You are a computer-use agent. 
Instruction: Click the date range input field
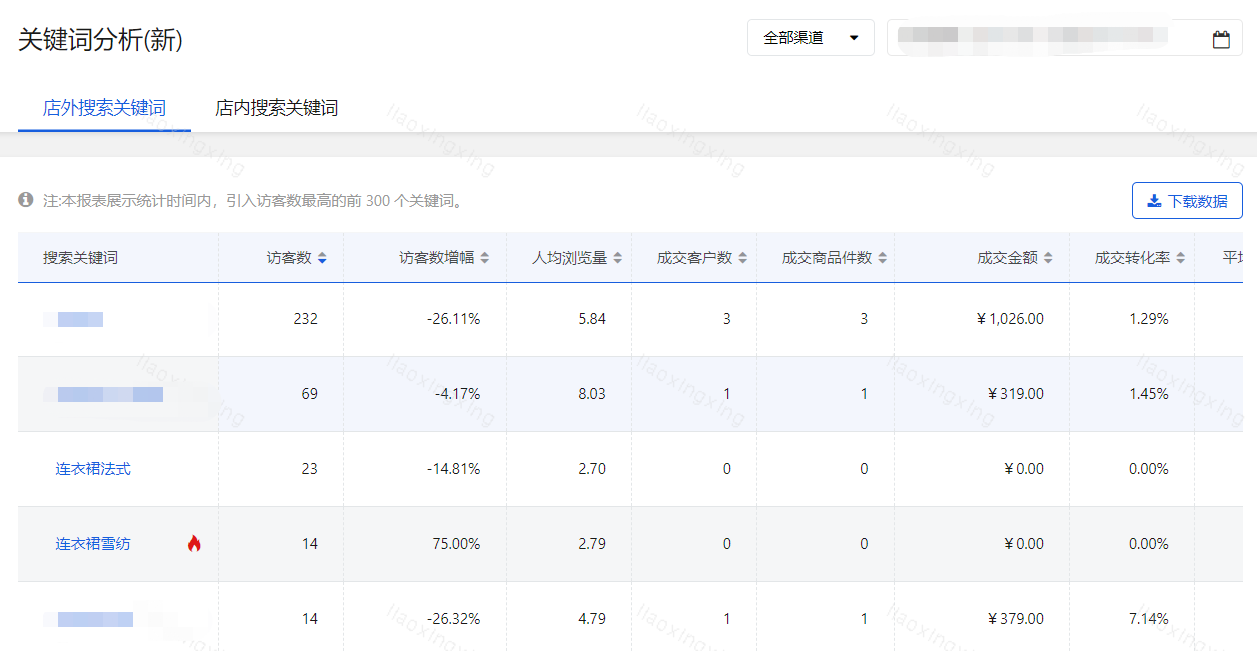tap(1065, 38)
